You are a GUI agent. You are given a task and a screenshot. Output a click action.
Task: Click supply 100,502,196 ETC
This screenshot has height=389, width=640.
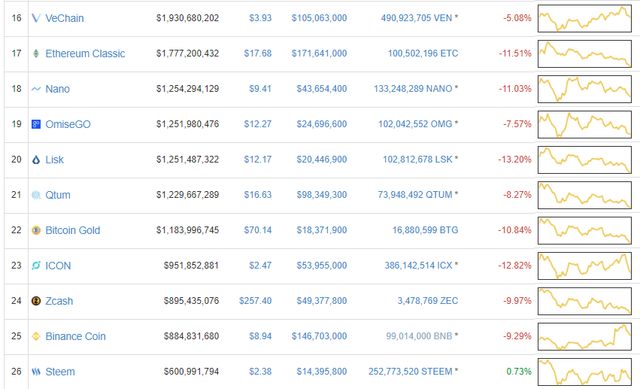point(423,53)
